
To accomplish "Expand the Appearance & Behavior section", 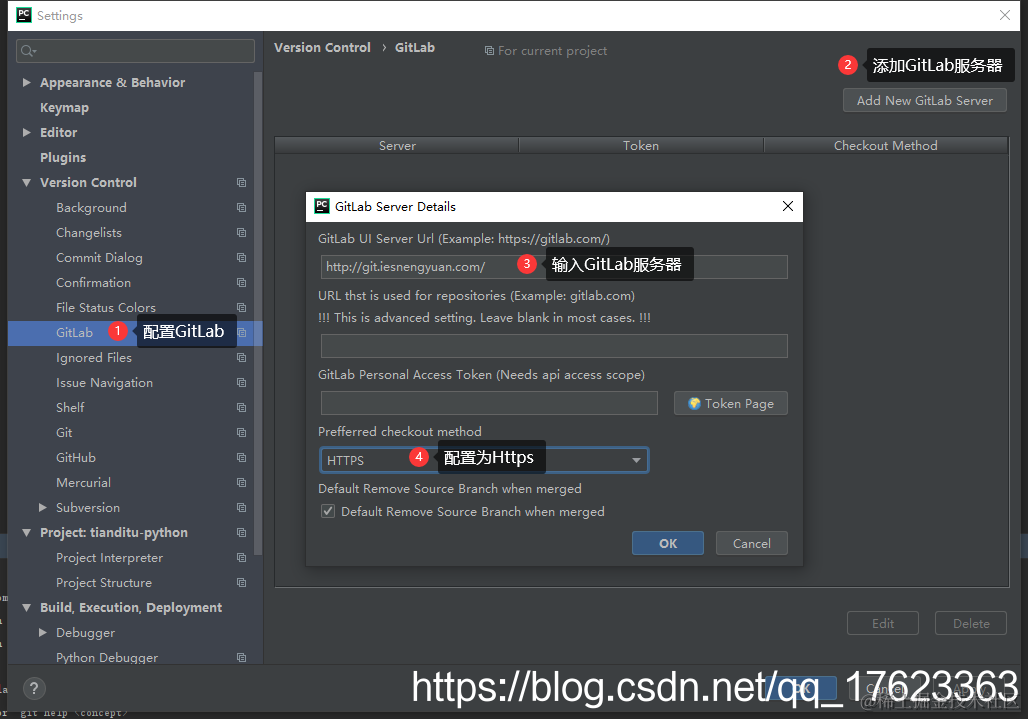I will click(26, 83).
